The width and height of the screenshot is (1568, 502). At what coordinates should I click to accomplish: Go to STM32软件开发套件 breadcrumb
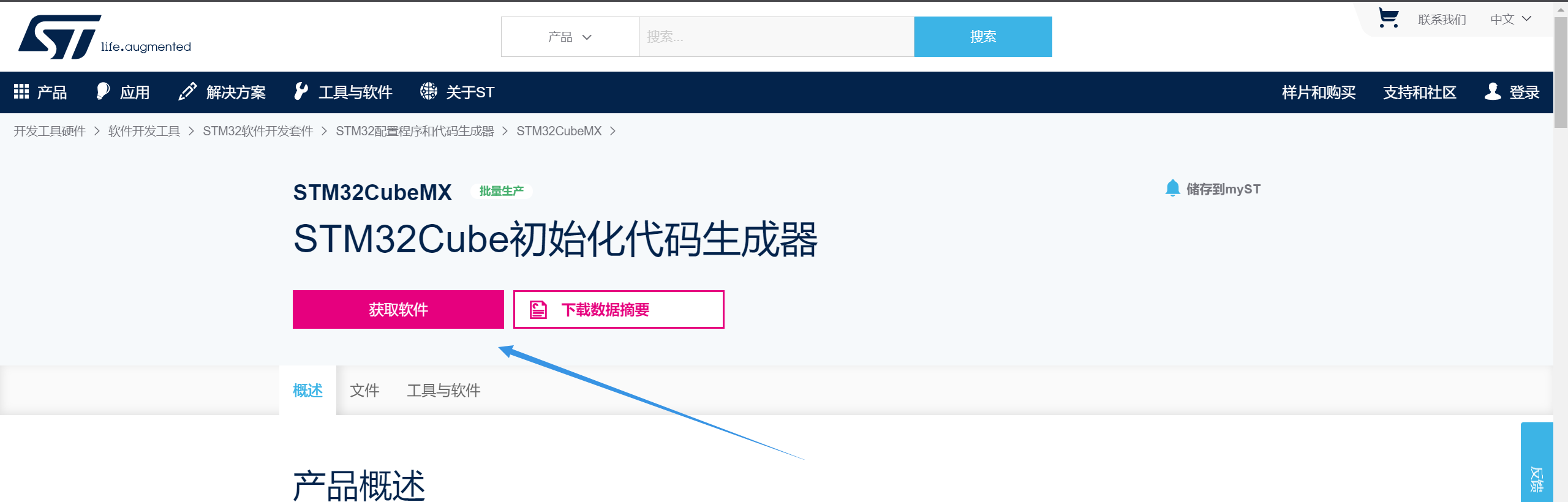258,132
